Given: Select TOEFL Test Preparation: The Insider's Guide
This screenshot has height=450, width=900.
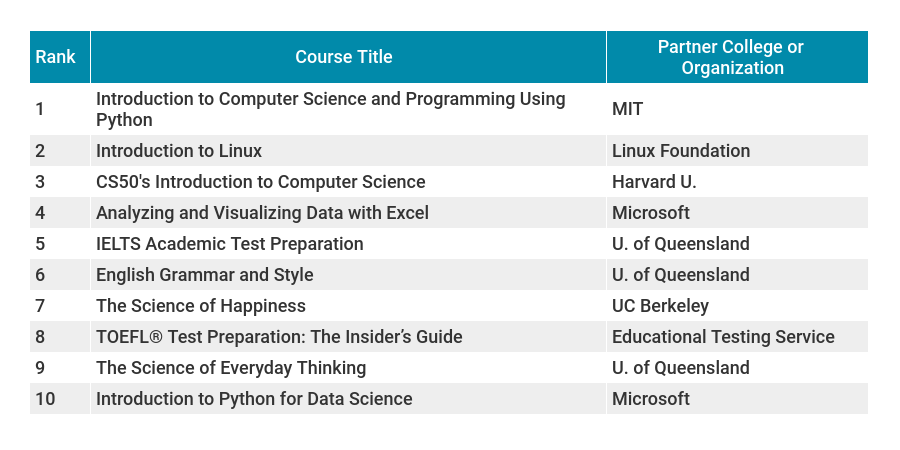Looking at the screenshot, I should point(279,337).
